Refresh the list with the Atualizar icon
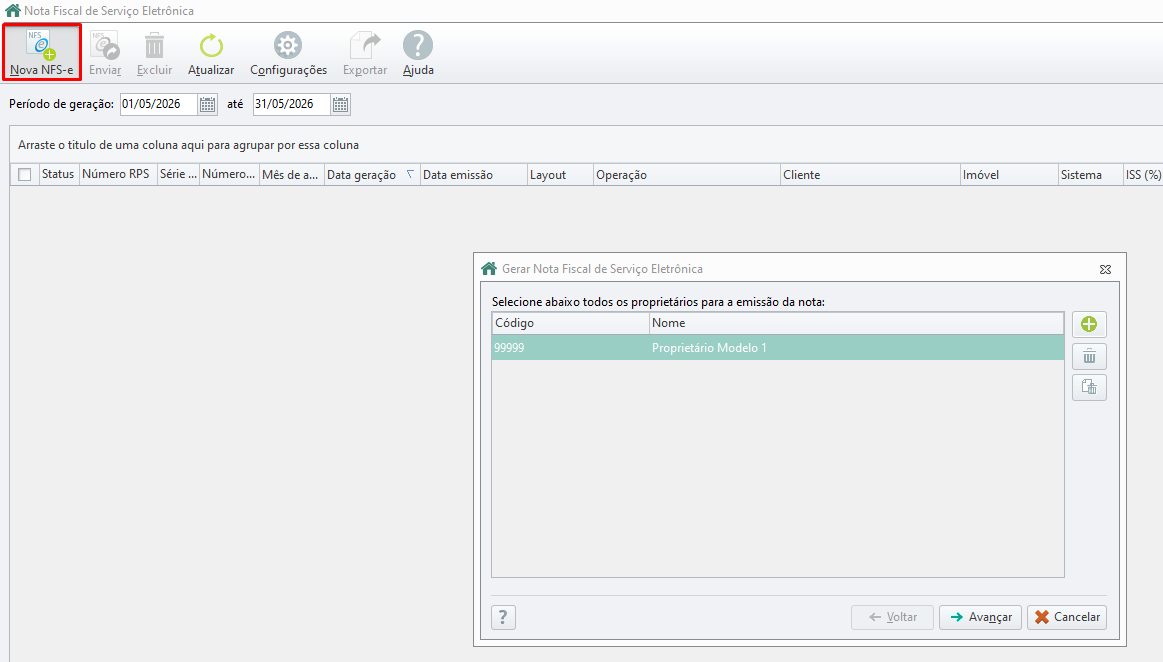Screen dimensions: 1163x662 coord(211,46)
